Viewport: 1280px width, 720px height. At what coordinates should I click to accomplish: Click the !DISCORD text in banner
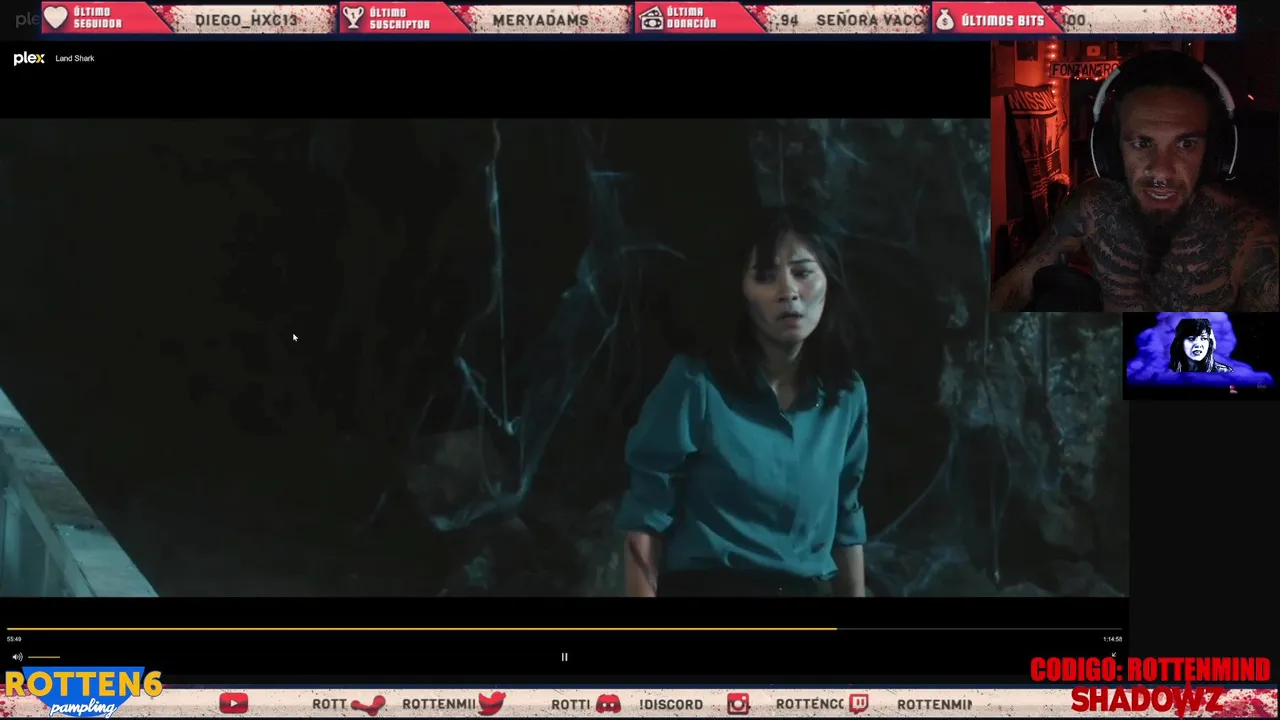pyautogui.click(x=671, y=705)
